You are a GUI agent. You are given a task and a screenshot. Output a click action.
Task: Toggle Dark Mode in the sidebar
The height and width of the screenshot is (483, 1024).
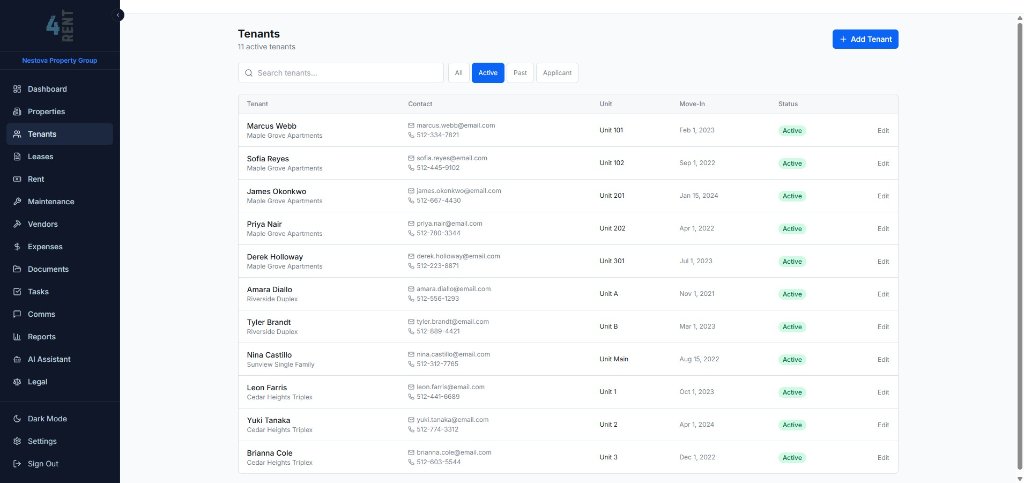pyautogui.click(x=59, y=419)
